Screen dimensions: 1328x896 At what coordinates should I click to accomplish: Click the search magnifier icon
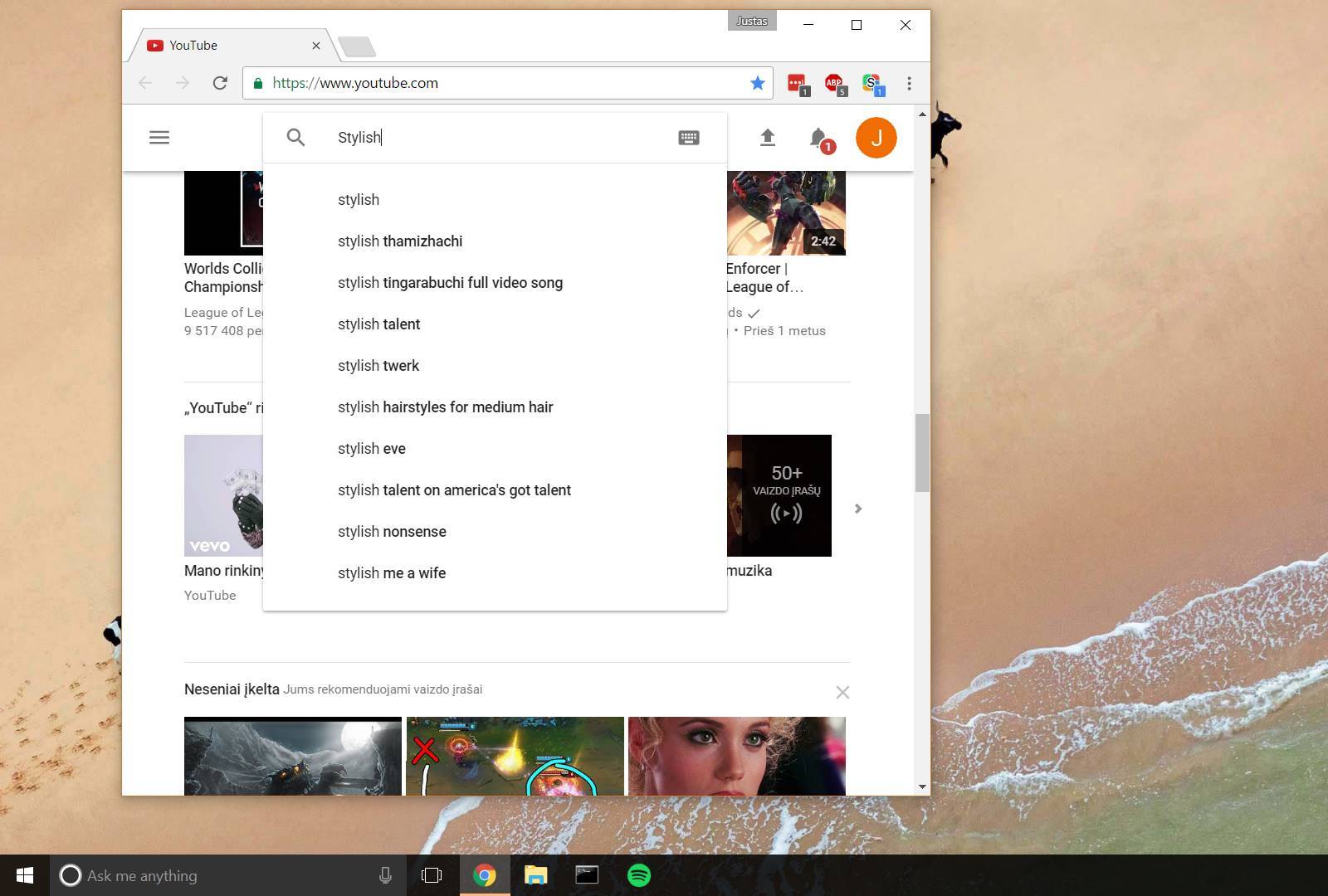tap(295, 138)
